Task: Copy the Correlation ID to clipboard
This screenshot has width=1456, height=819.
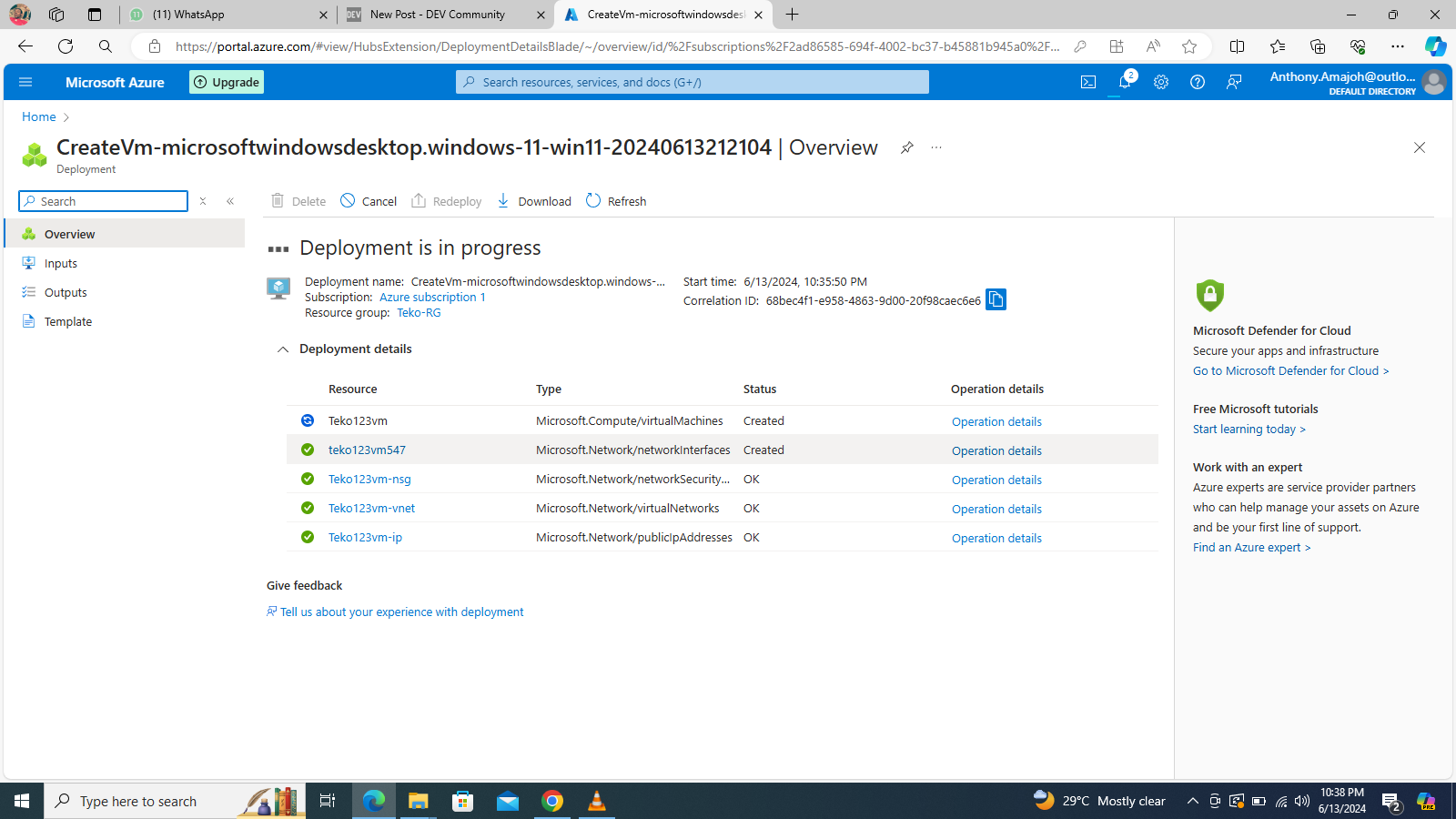Action: (996, 299)
